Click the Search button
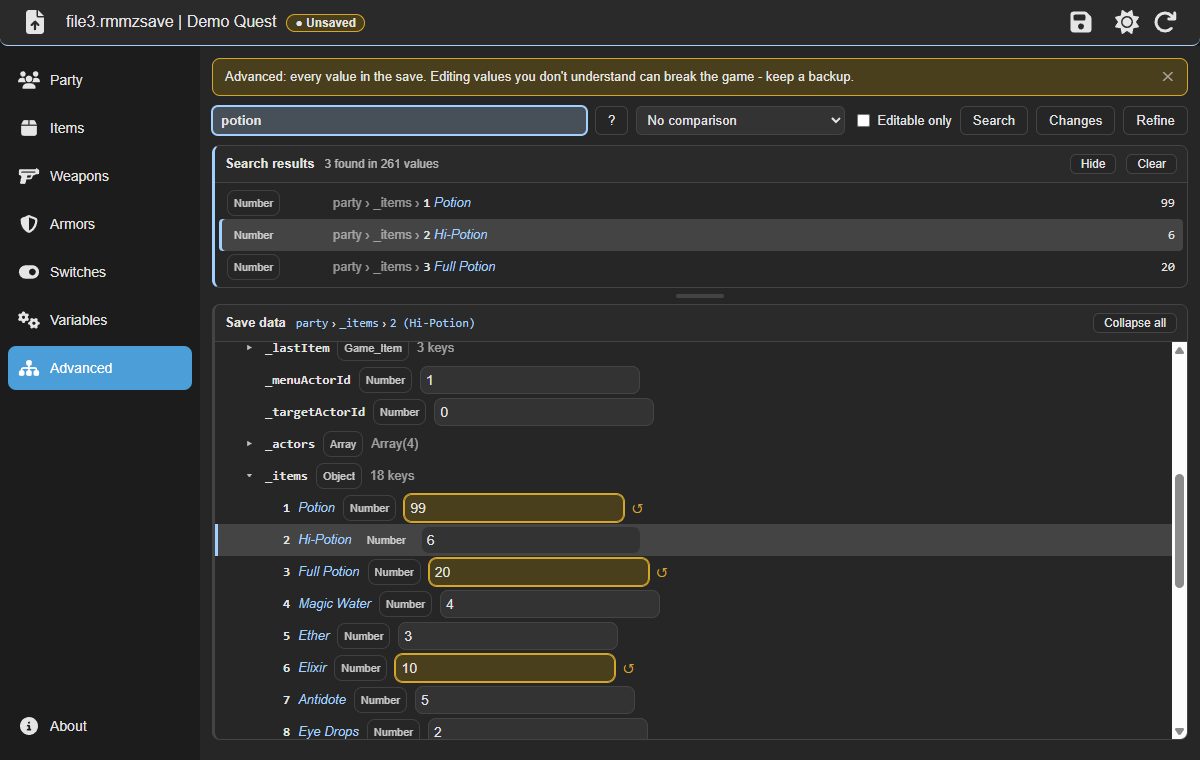 click(x=994, y=120)
